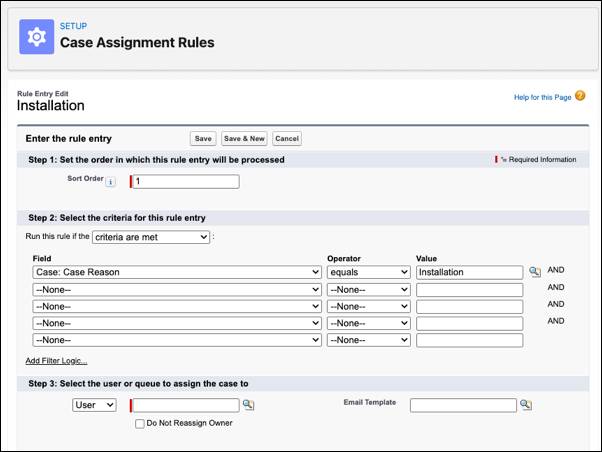Click the fifth row Value field
602x452 pixels.
tap(470, 341)
